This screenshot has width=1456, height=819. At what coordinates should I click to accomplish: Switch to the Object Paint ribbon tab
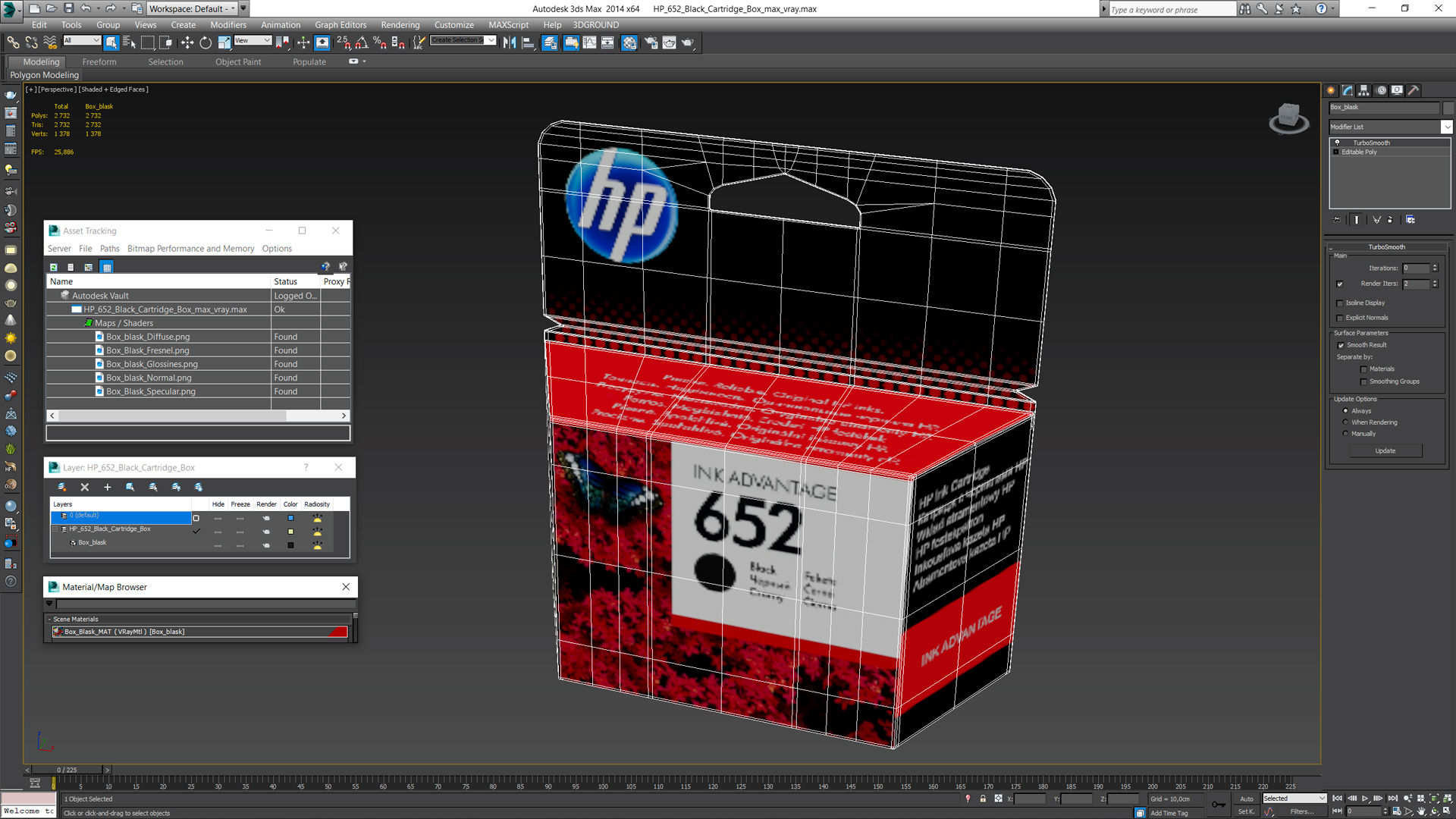pyautogui.click(x=238, y=62)
